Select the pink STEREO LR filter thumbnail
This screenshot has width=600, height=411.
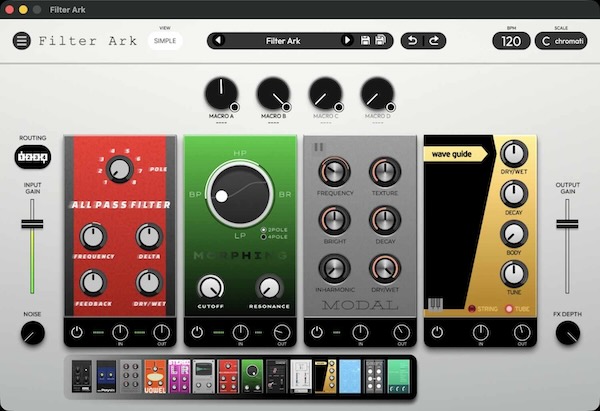point(179,377)
